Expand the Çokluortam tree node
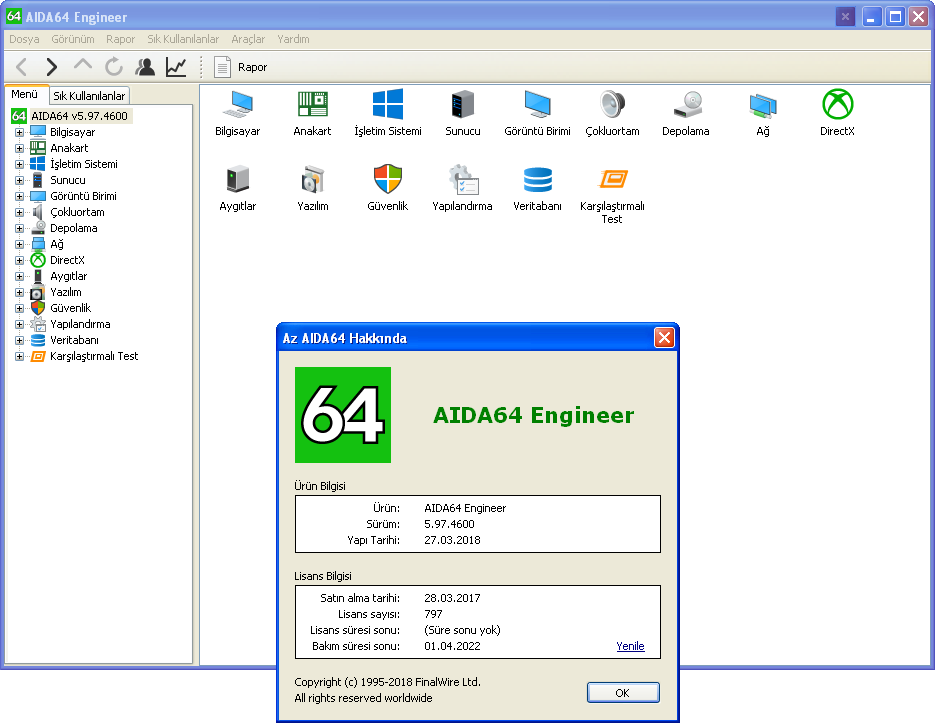Image resolution: width=935 pixels, height=723 pixels. pyautogui.click(x=19, y=213)
